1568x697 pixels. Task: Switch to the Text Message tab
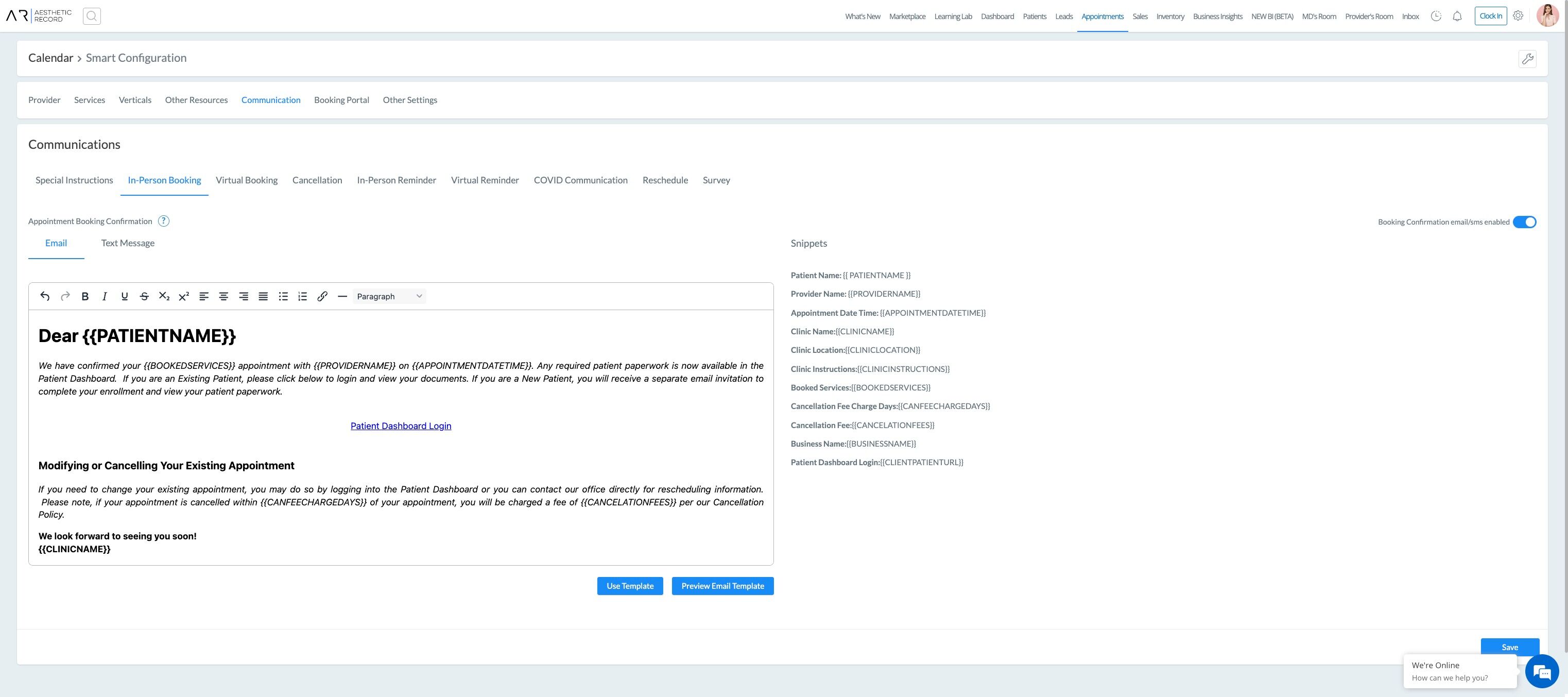click(128, 244)
